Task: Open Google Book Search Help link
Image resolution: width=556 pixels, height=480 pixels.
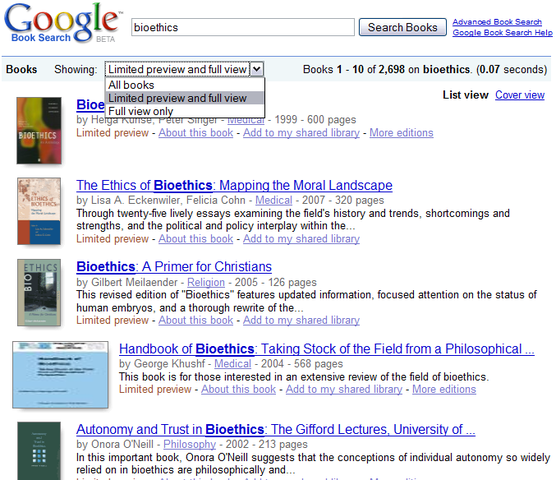Action: 502,33
